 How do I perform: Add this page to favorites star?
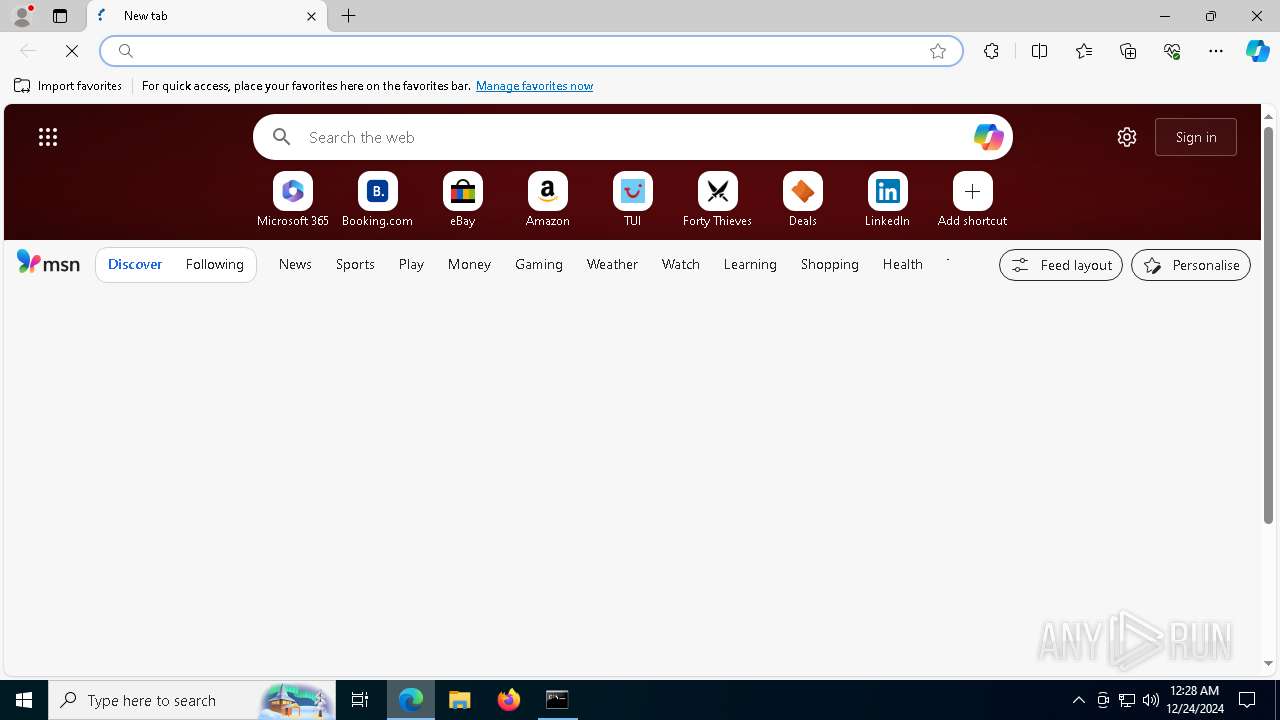[x=938, y=51]
